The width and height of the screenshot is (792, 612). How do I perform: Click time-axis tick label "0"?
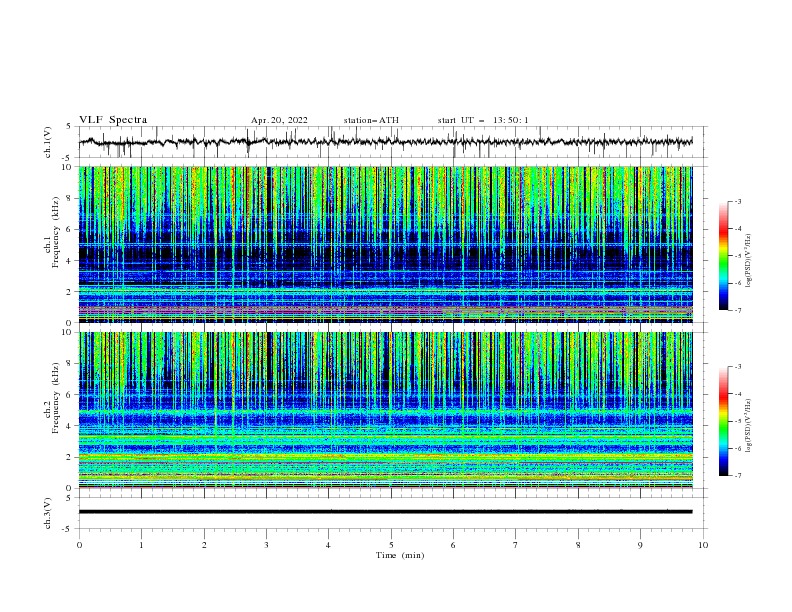[79, 545]
